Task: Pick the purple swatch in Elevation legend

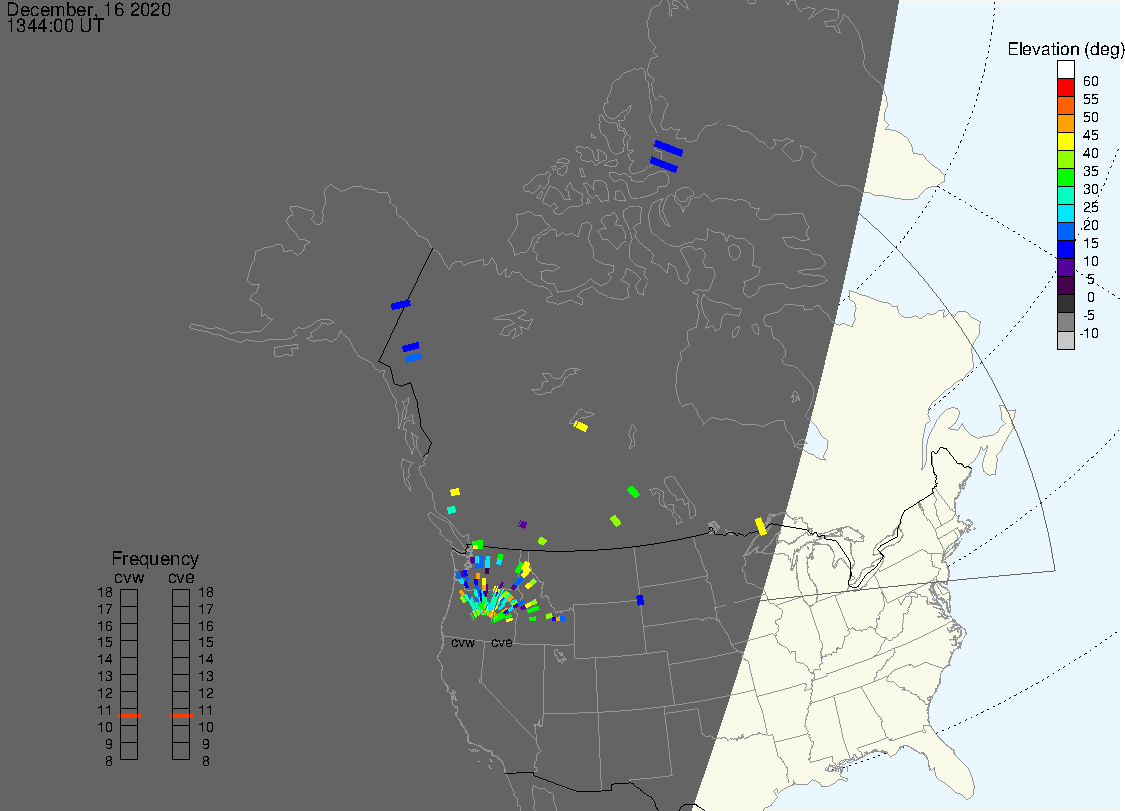Action: (x=1065, y=267)
